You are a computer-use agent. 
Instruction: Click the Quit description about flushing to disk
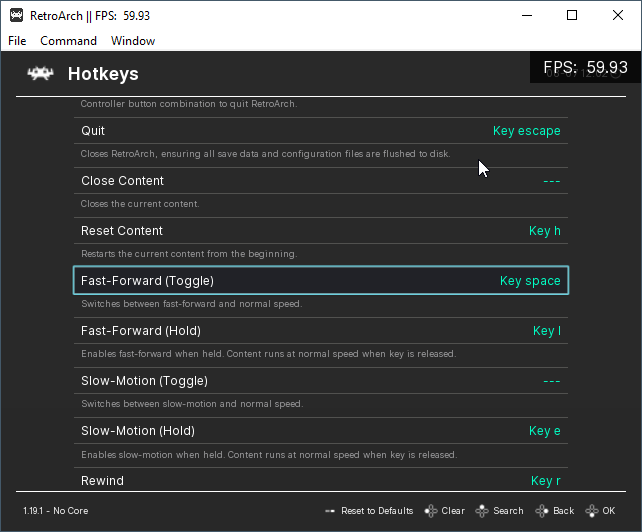[265, 154]
